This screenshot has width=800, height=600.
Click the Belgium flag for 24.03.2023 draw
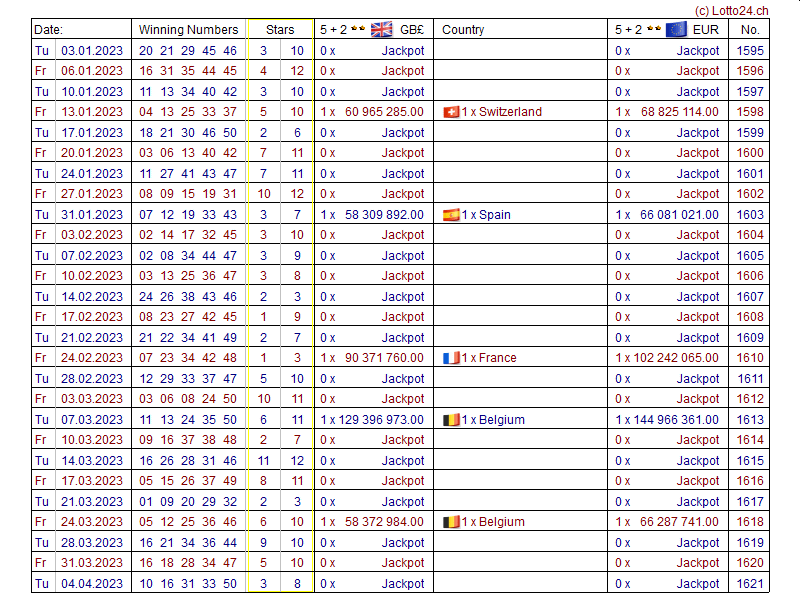point(451,522)
